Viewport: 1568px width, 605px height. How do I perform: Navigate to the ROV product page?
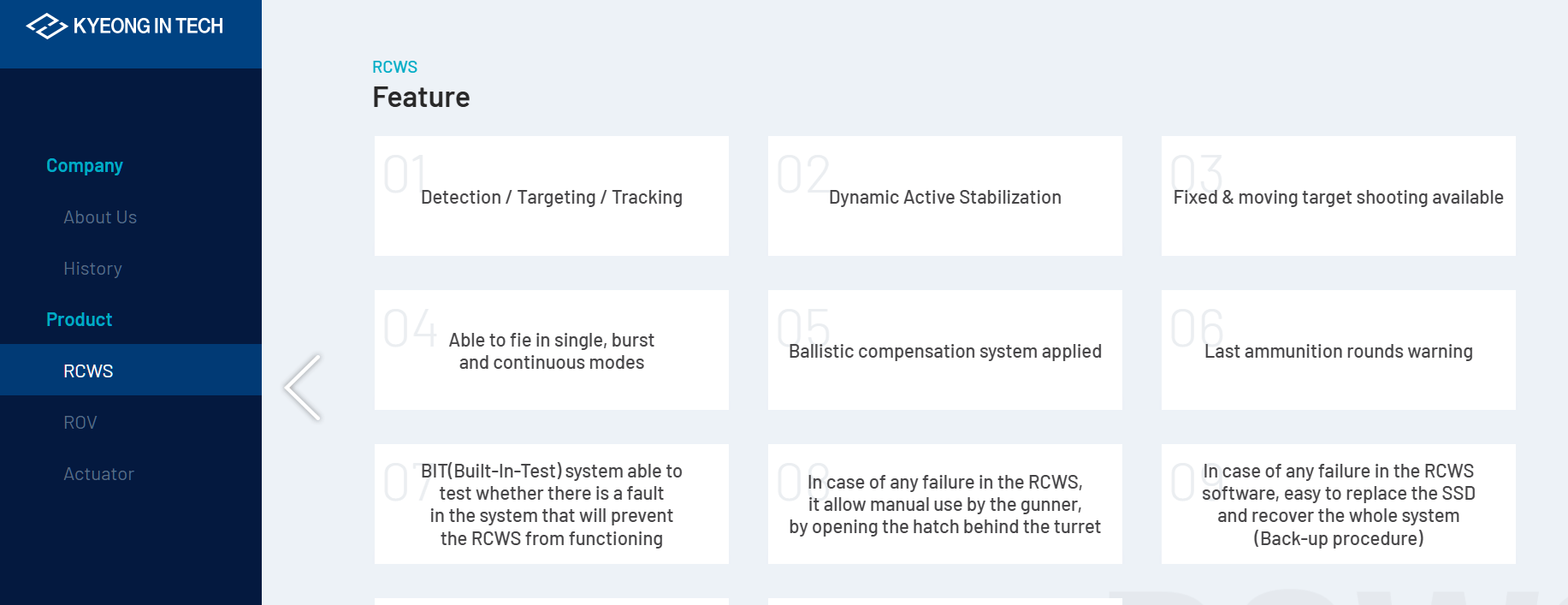pos(80,422)
